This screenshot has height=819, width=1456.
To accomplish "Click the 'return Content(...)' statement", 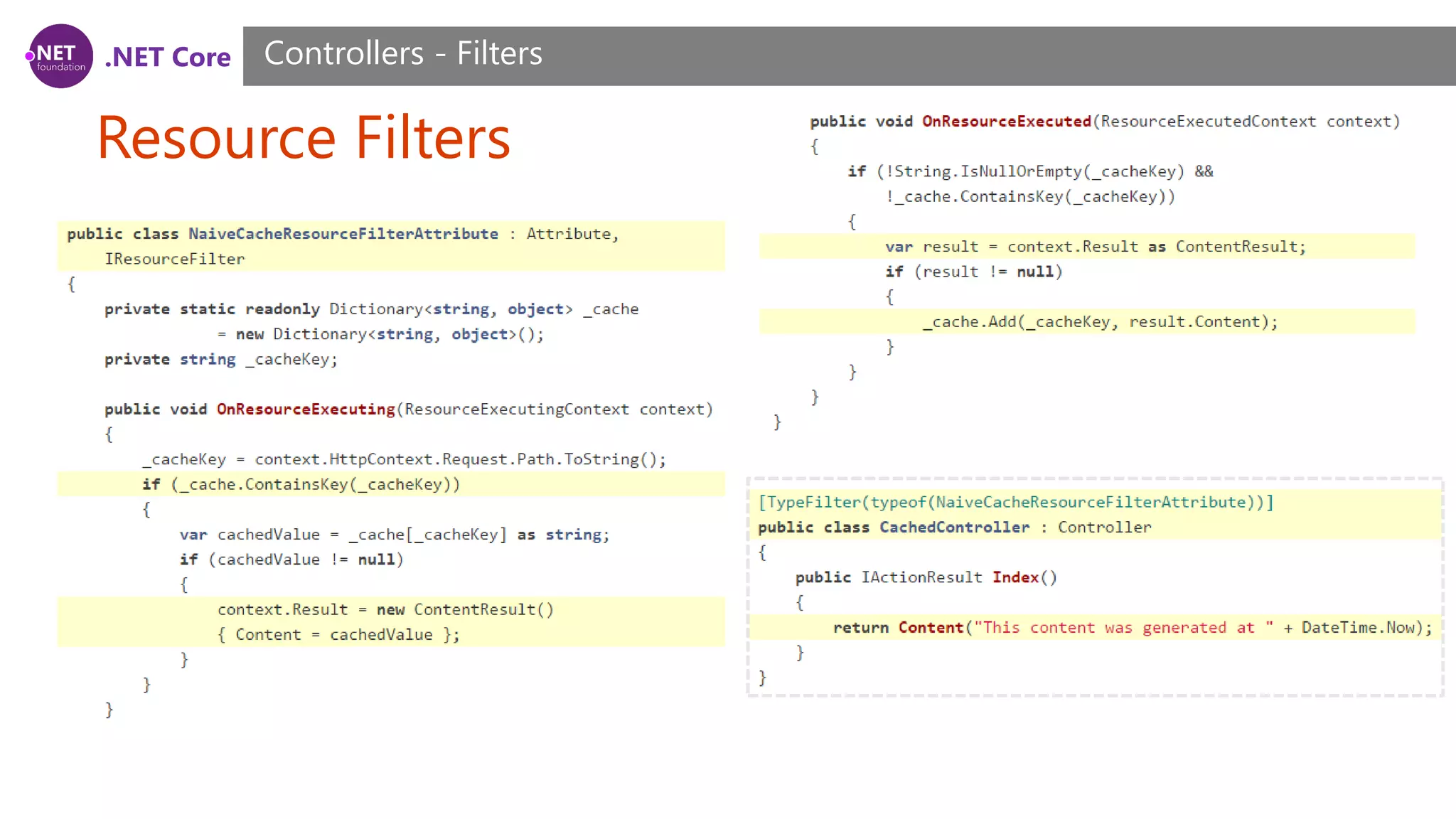I will (x=1133, y=628).
